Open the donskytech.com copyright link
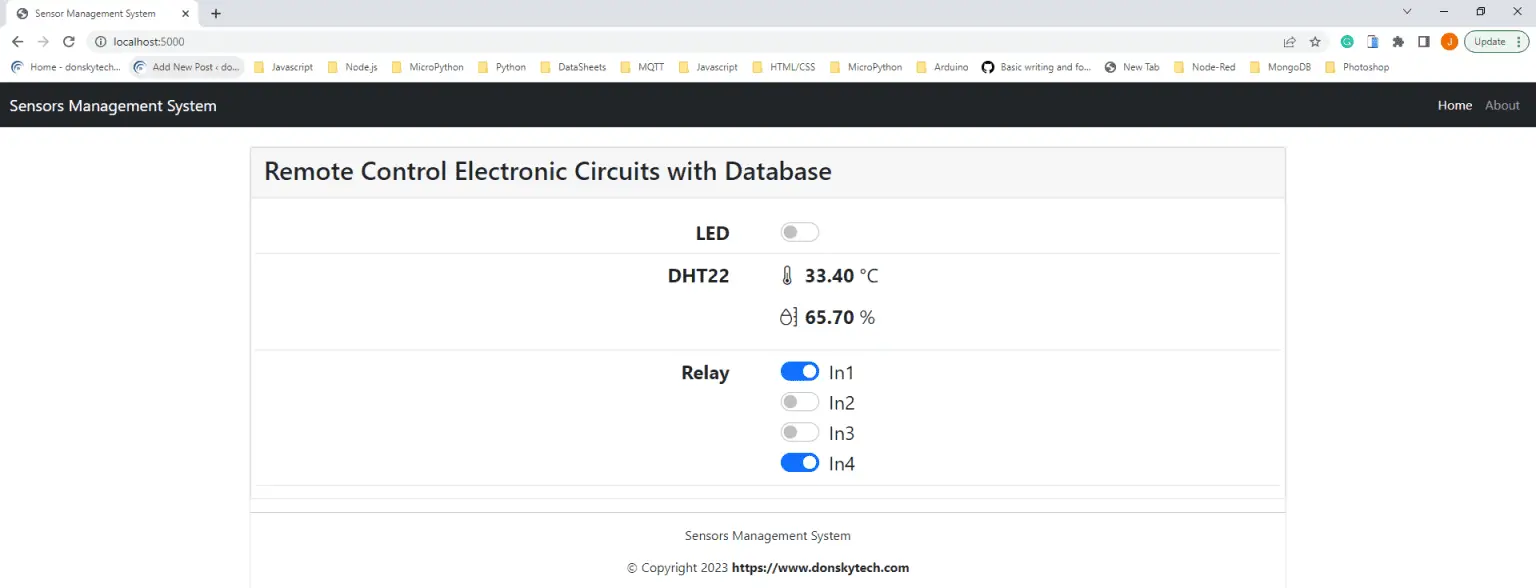Viewport: 1536px width, 588px height. click(820, 567)
